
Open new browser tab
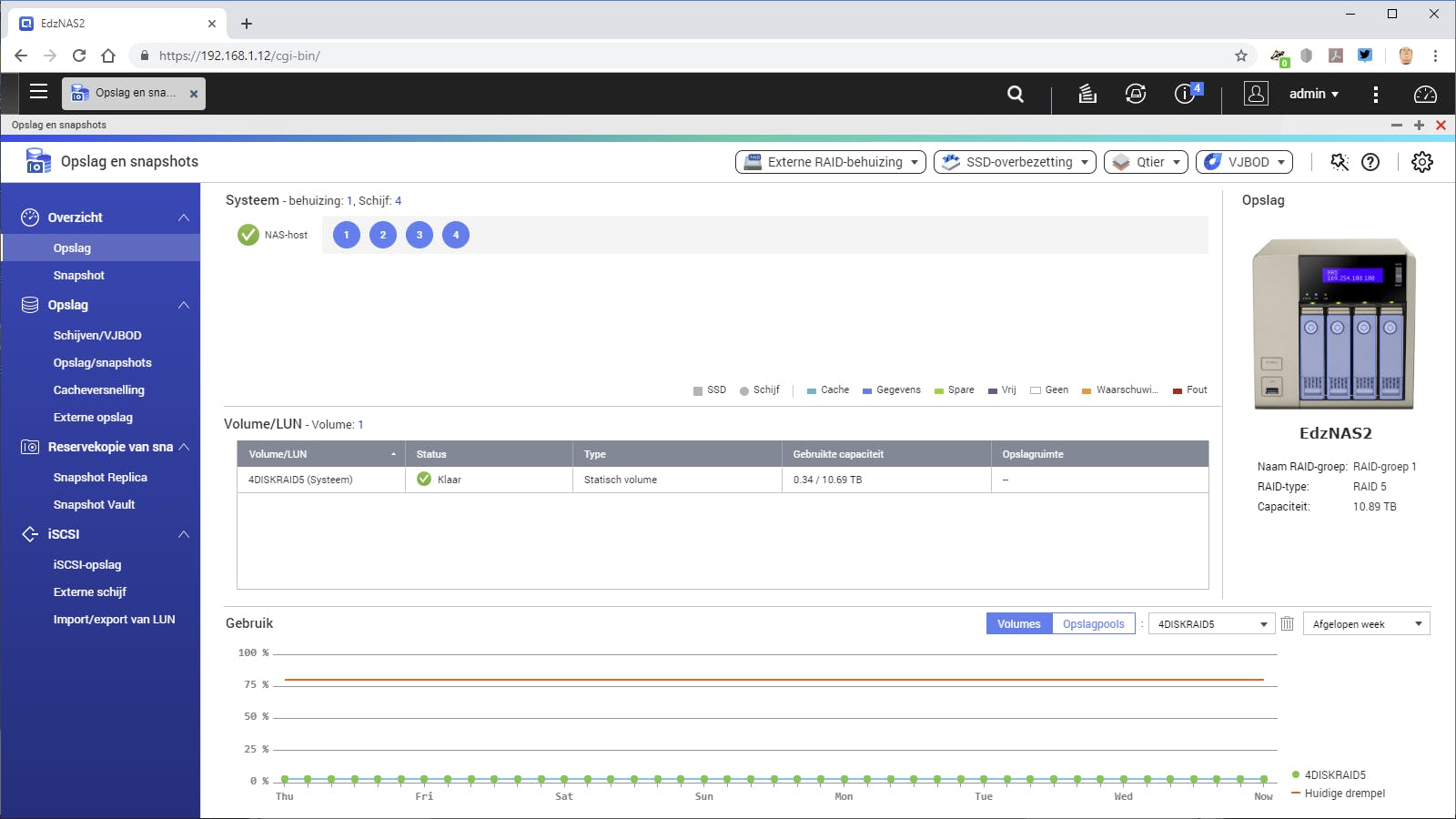247,24
